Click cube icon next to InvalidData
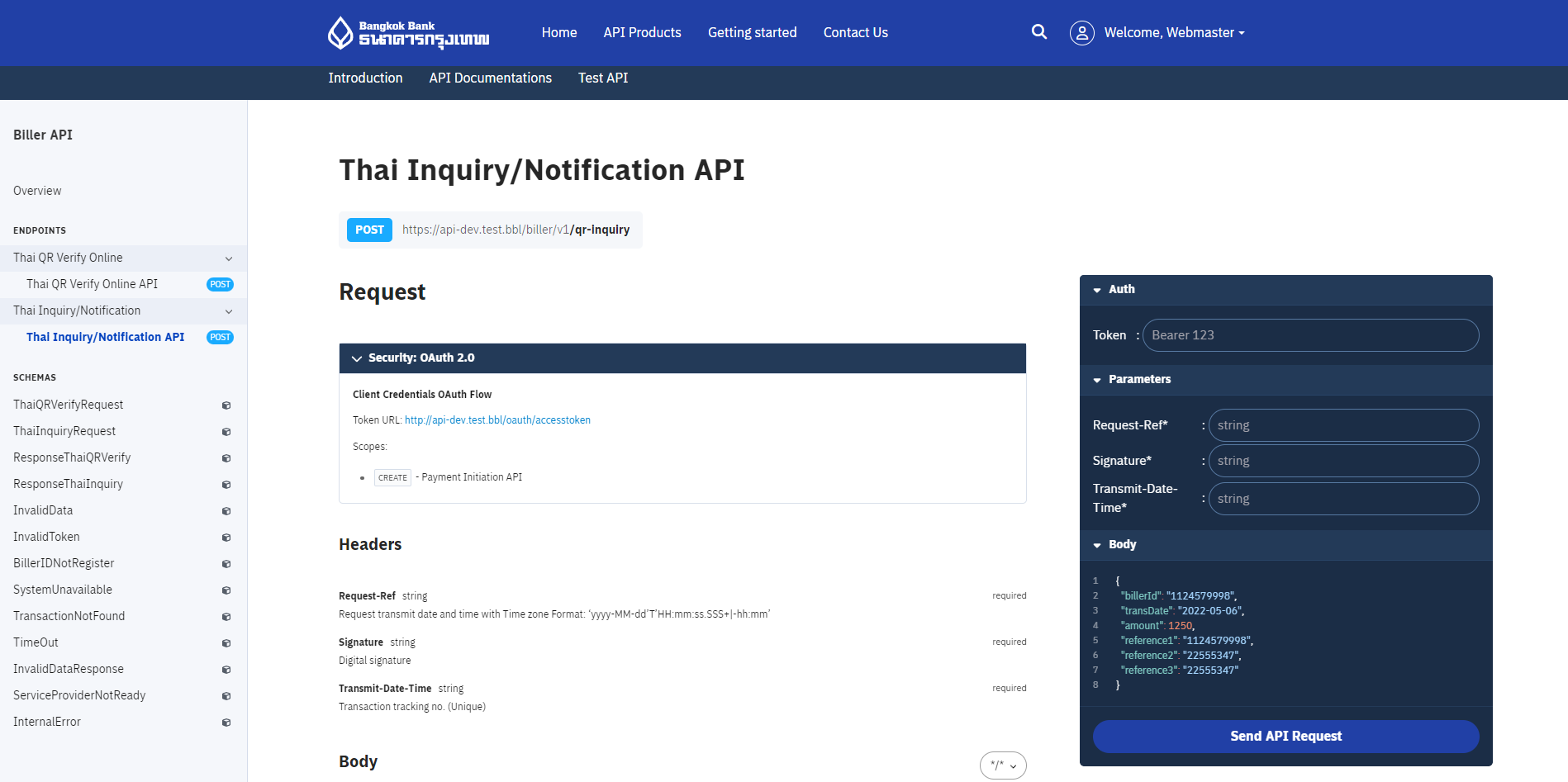Viewport: 1568px width, 782px height. tap(226, 511)
